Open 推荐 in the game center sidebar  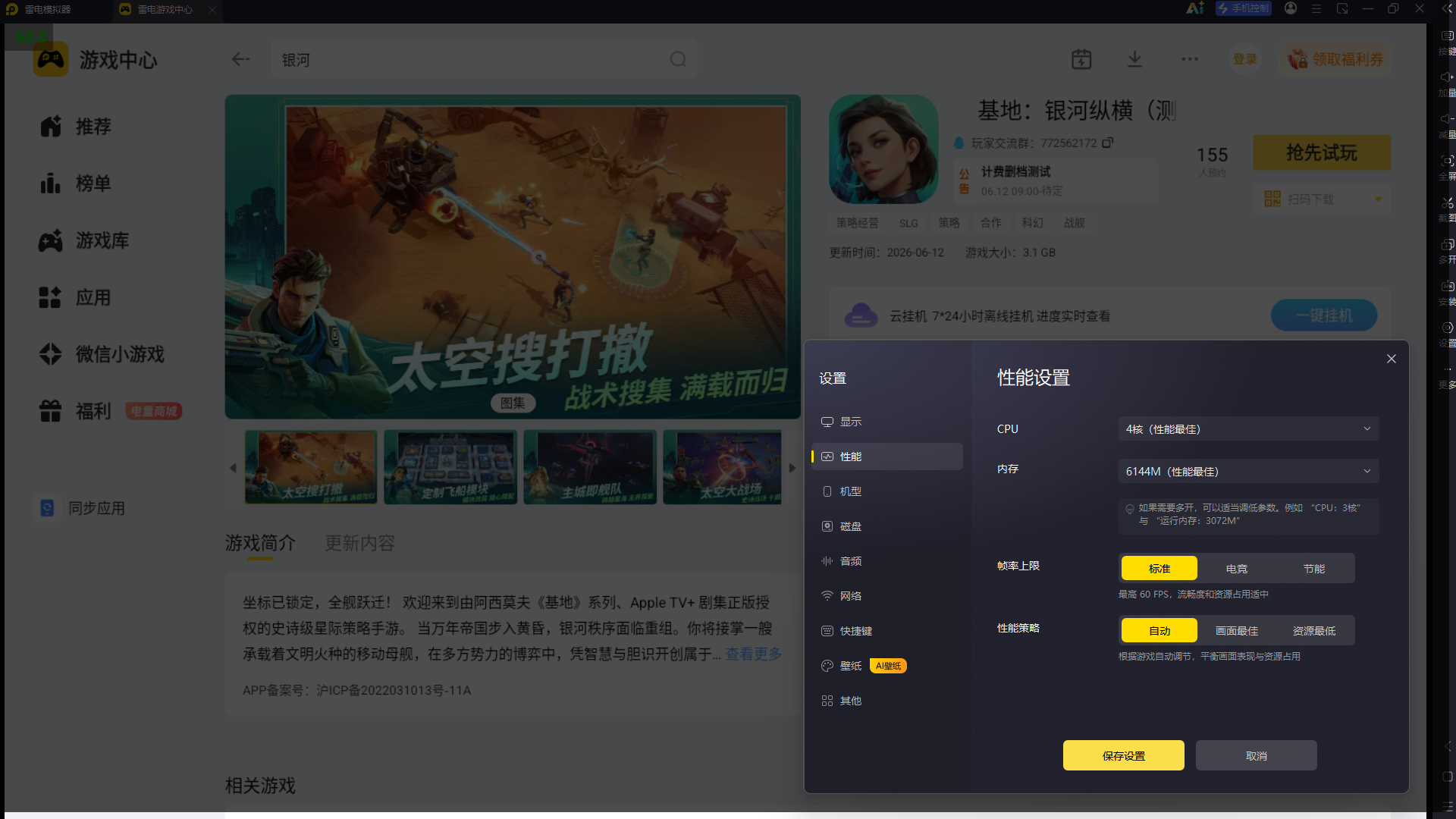(76, 126)
